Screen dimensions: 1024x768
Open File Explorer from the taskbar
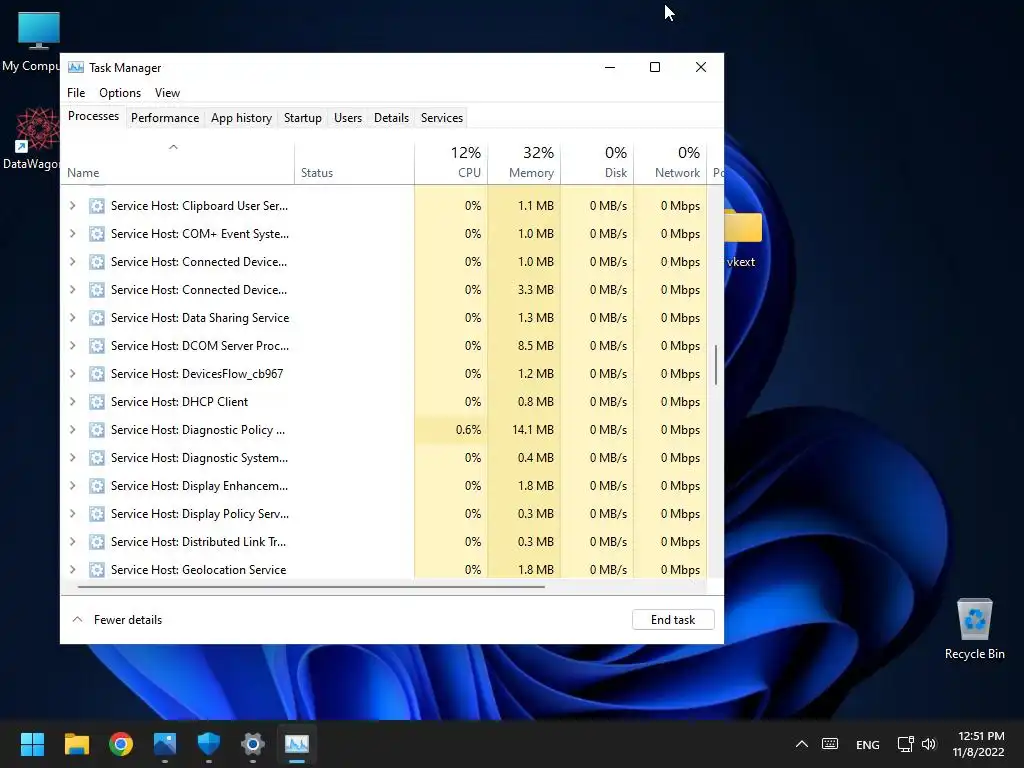pyautogui.click(x=76, y=744)
